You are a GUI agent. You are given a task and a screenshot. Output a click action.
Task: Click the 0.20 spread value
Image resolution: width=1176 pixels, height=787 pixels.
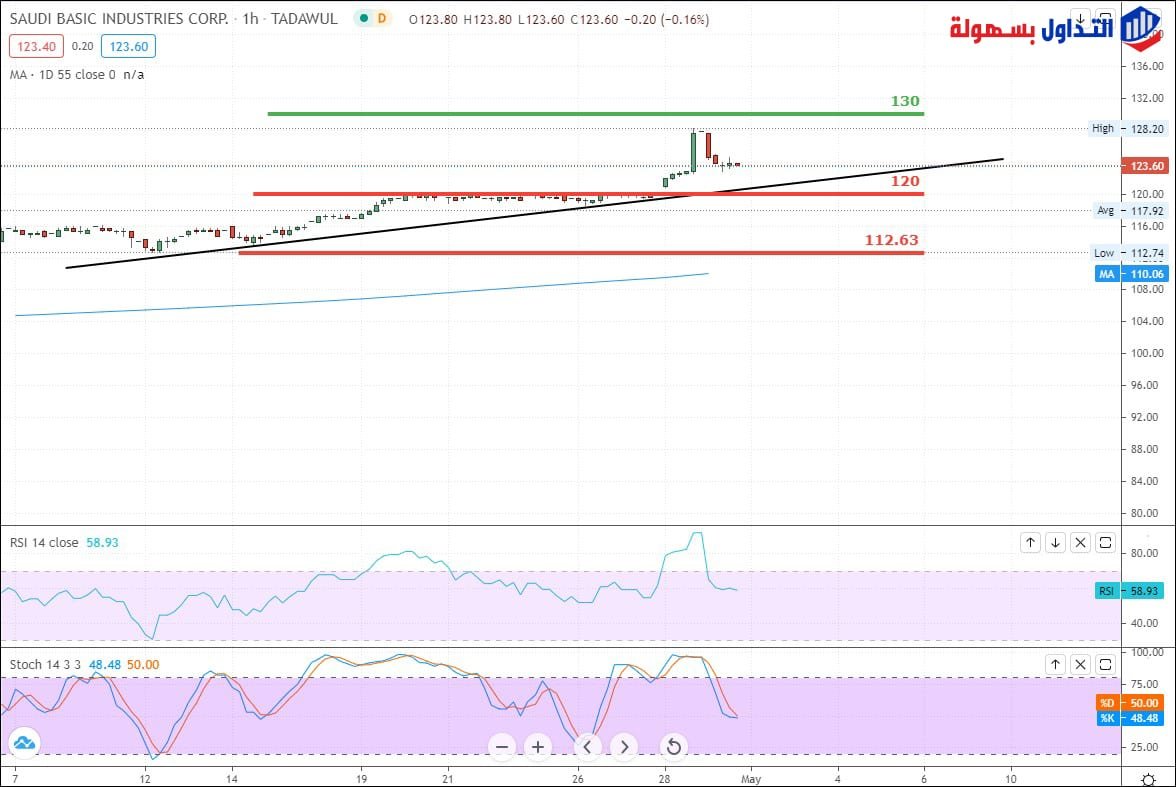coord(82,47)
